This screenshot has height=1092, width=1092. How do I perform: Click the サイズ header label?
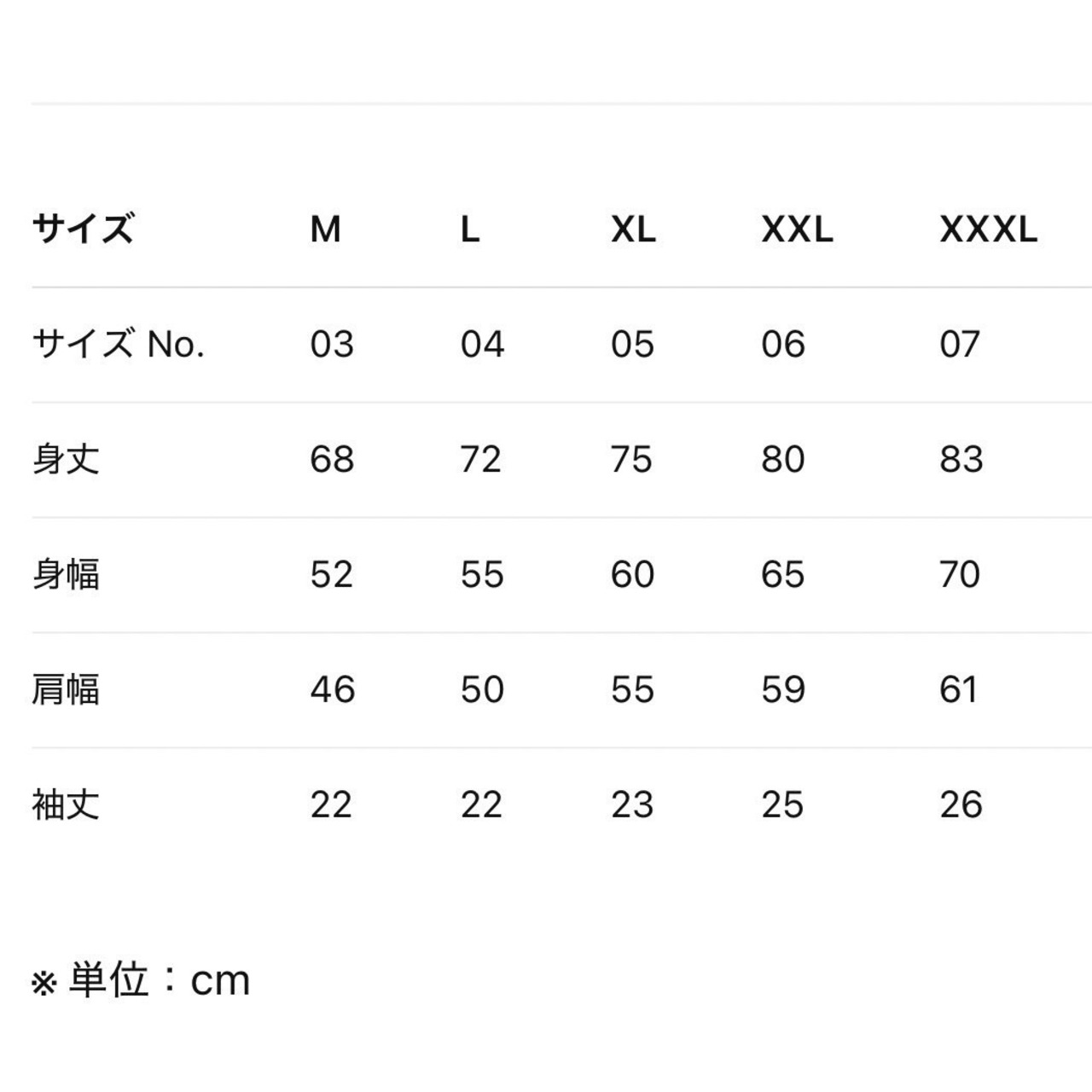click(x=83, y=229)
